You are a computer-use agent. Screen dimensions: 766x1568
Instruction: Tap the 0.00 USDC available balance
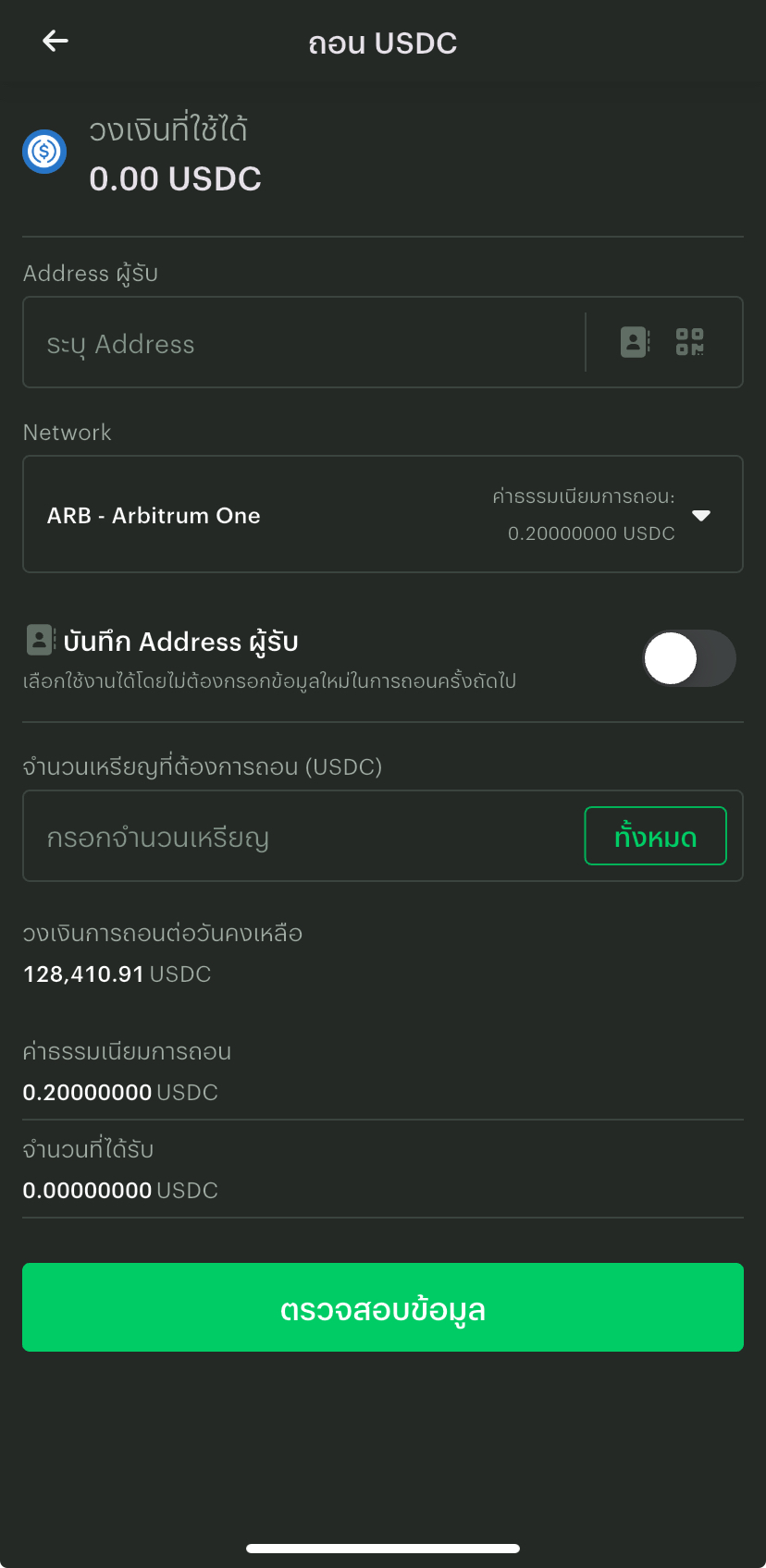point(175,179)
